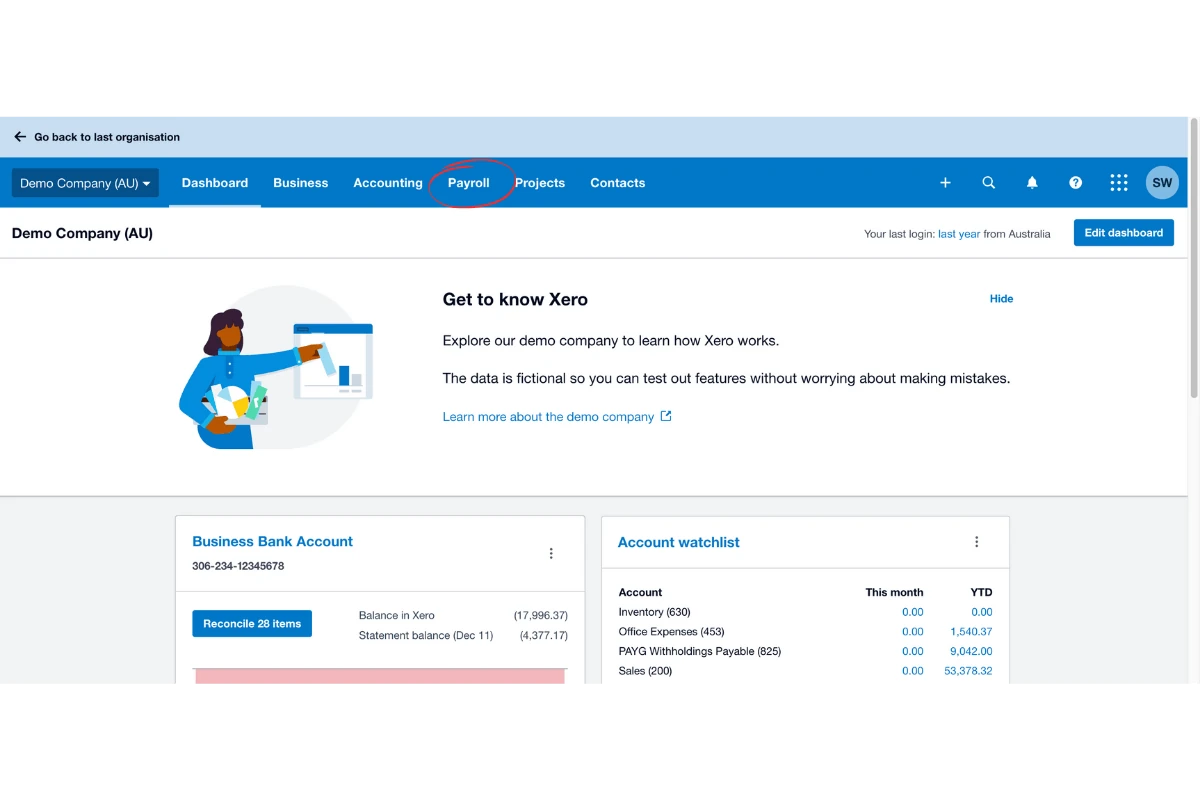Click Office Expenses (453) row label
Viewport: 1200px width, 800px height.
(x=671, y=632)
